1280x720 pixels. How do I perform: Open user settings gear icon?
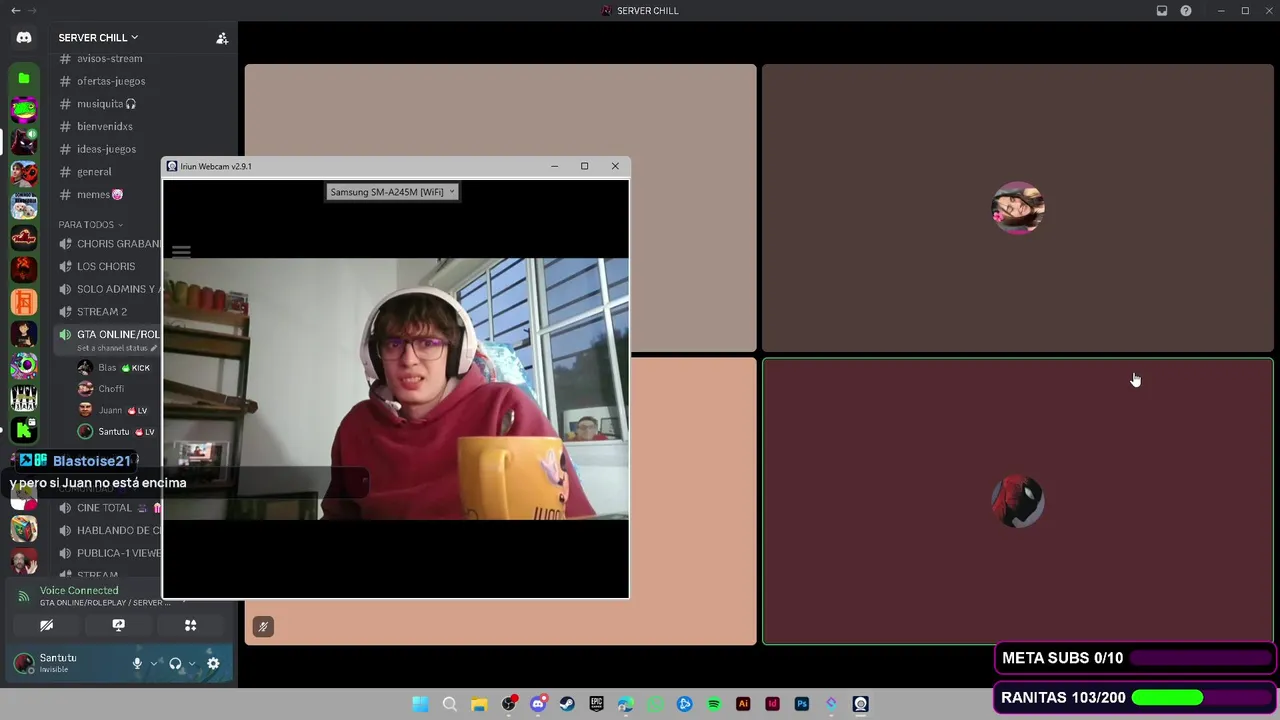(x=213, y=663)
